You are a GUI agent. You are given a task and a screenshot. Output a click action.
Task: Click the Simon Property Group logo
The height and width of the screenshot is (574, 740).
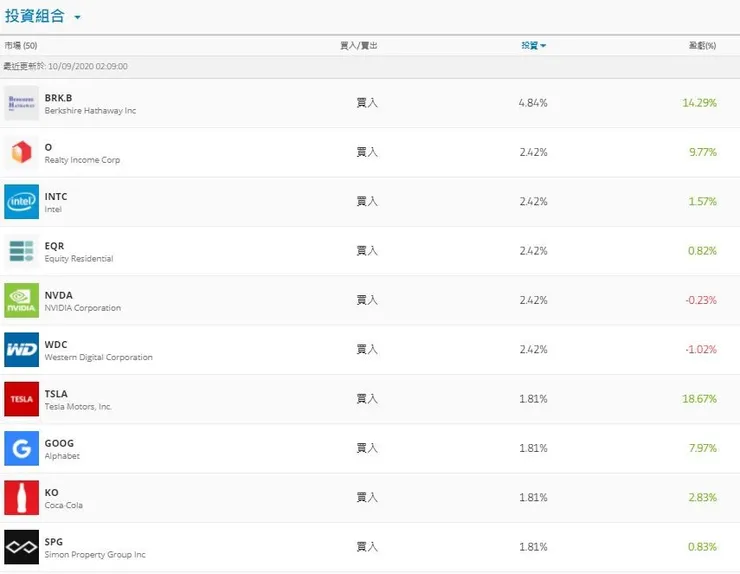click(x=21, y=547)
